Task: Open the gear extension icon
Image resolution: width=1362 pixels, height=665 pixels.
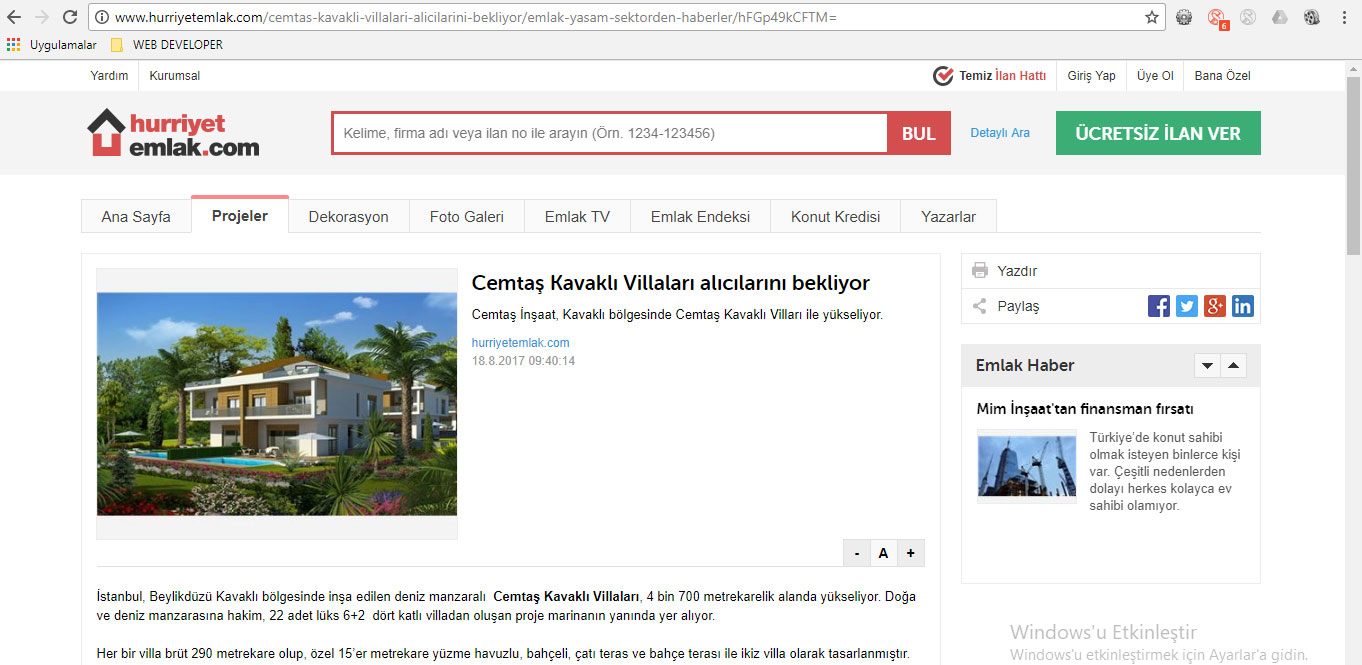Action: point(1185,17)
